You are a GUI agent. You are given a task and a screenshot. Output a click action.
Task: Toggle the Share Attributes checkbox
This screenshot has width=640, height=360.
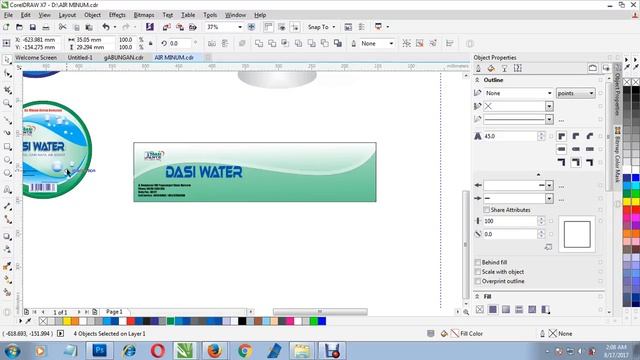487,210
